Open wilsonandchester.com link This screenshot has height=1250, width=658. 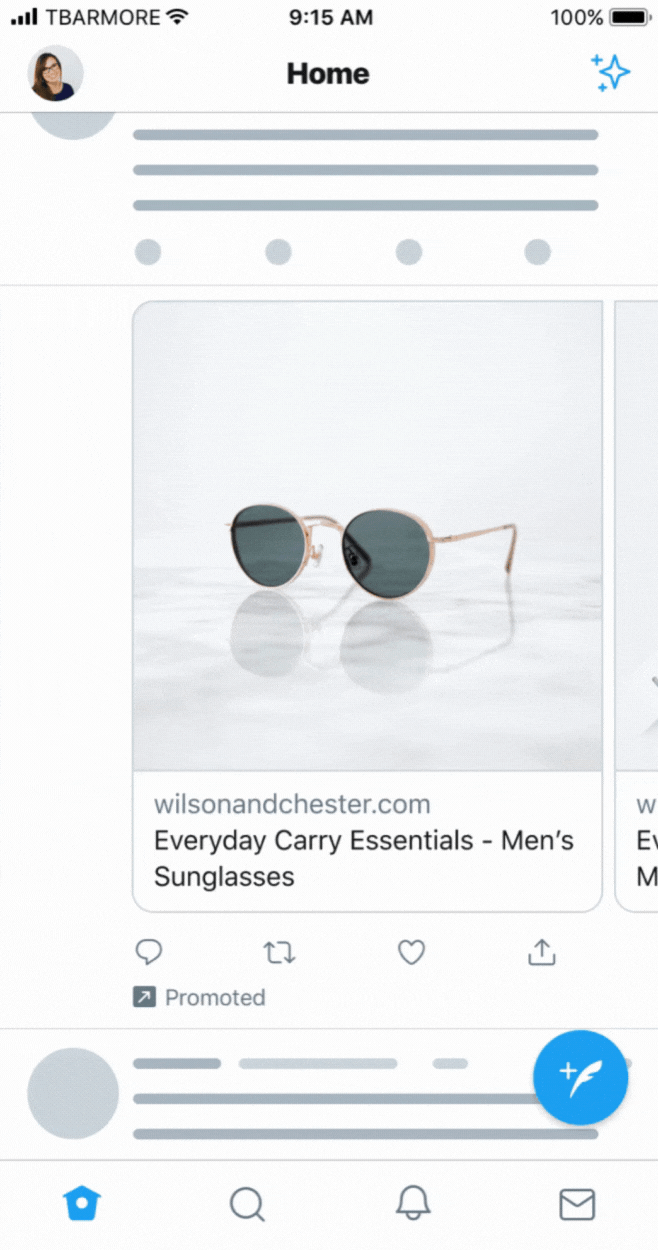pyautogui.click(x=291, y=803)
